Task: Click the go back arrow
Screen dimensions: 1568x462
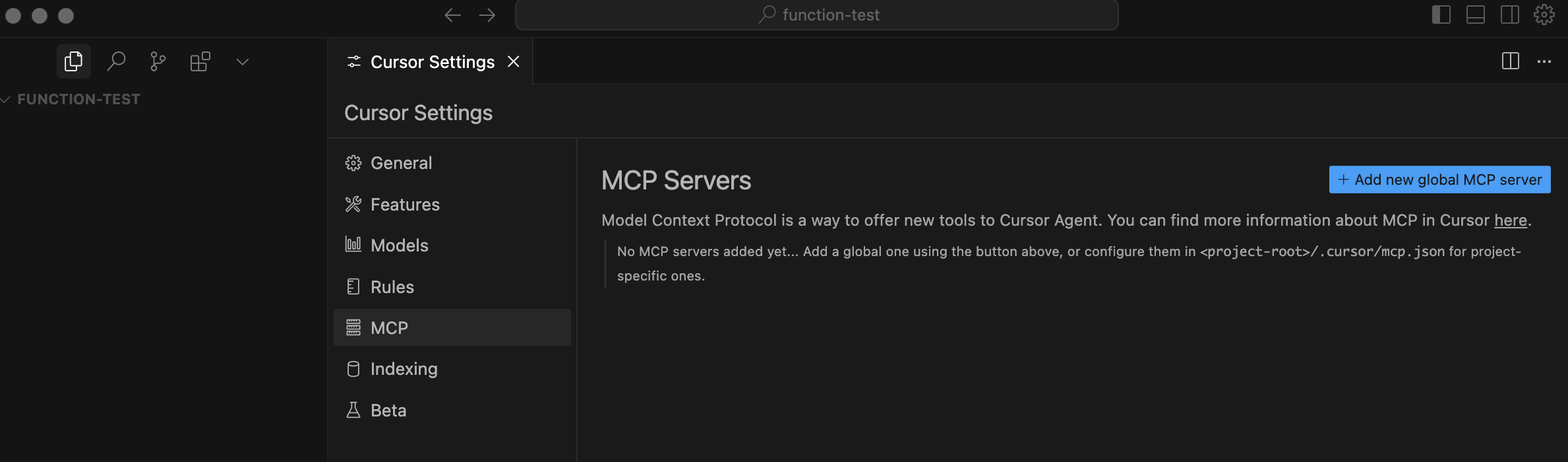Action: coord(452,15)
